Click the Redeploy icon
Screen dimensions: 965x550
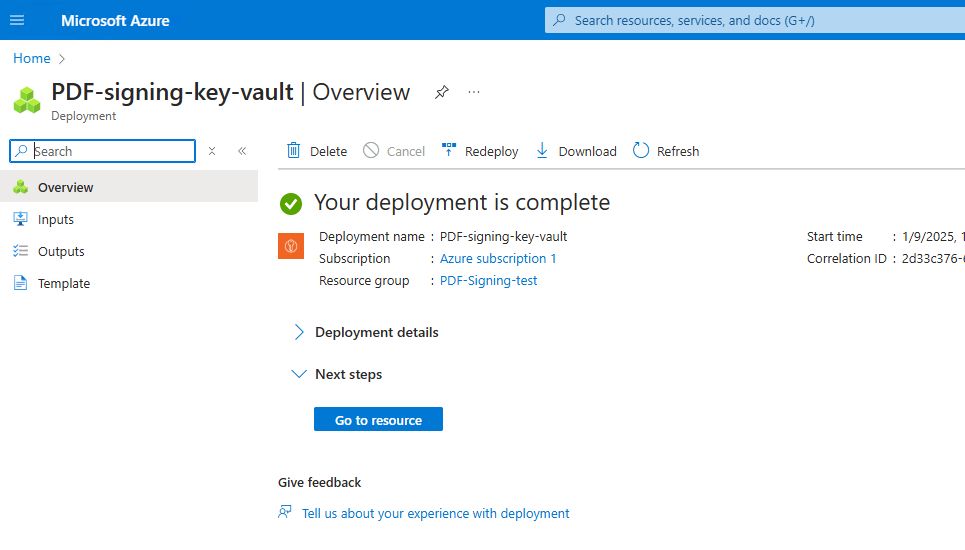pos(449,149)
